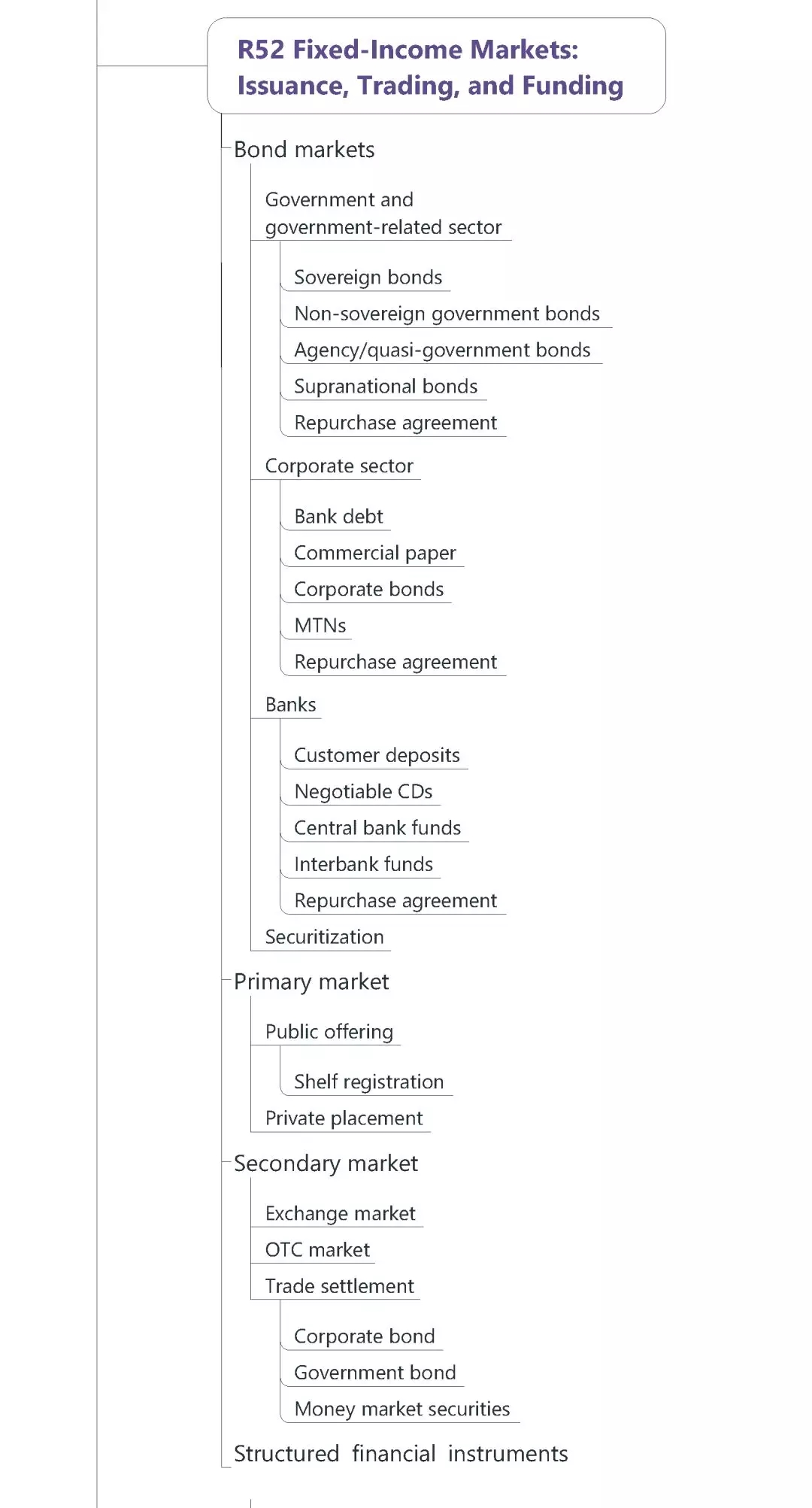Click Agency/quasi-government bonds node
The width and height of the screenshot is (812, 1508).
pos(442,350)
